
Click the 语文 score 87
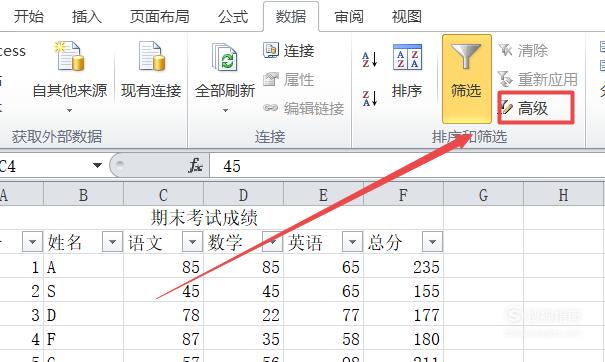pyautogui.click(x=163, y=338)
